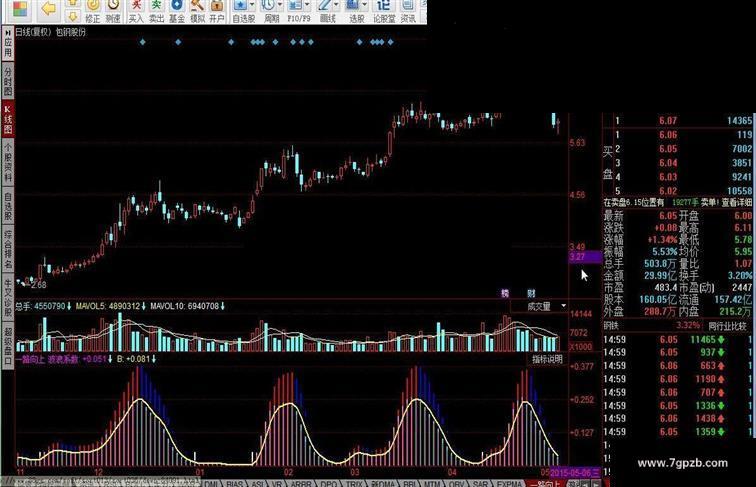Click the 卖出 sell icon

156,12
